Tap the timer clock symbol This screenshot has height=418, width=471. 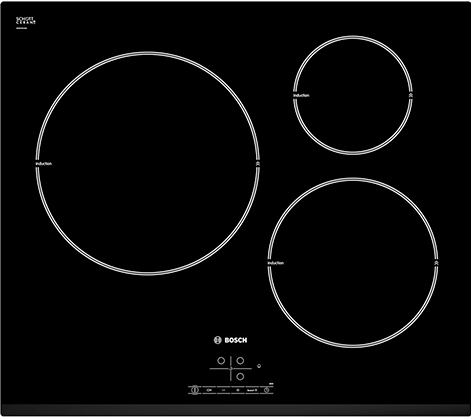[267, 390]
